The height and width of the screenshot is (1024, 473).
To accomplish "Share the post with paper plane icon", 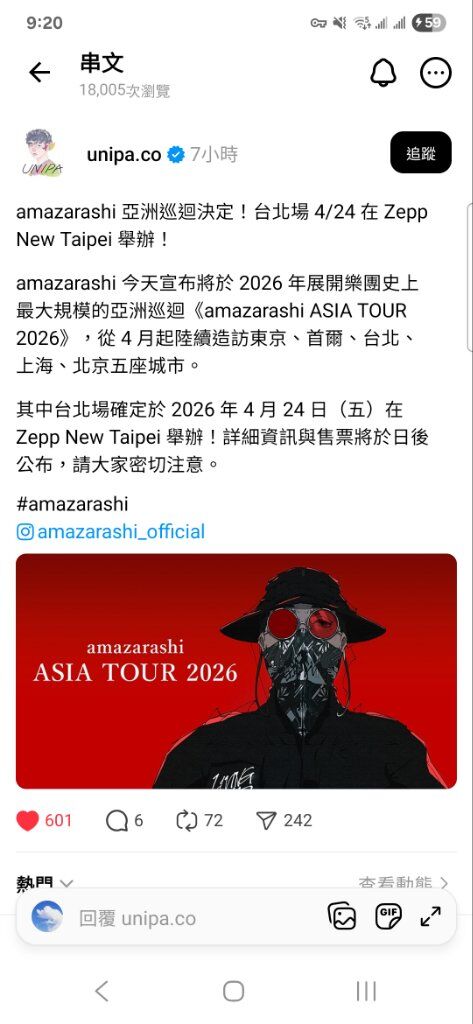I will [x=267, y=820].
